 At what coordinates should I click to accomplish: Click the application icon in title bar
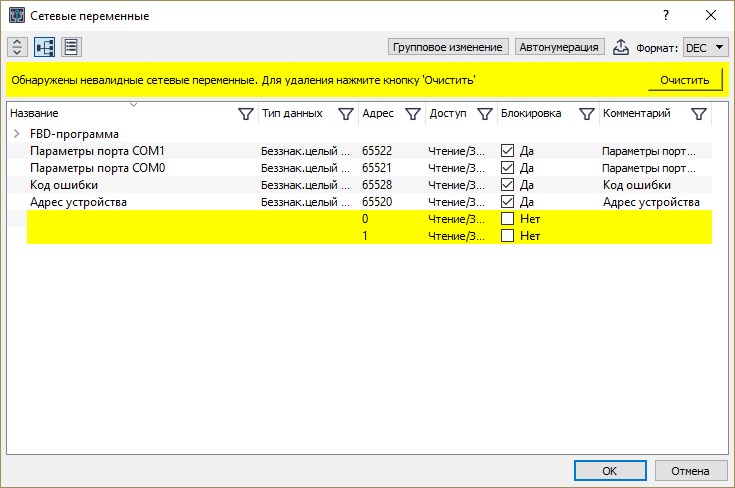point(17,15)
